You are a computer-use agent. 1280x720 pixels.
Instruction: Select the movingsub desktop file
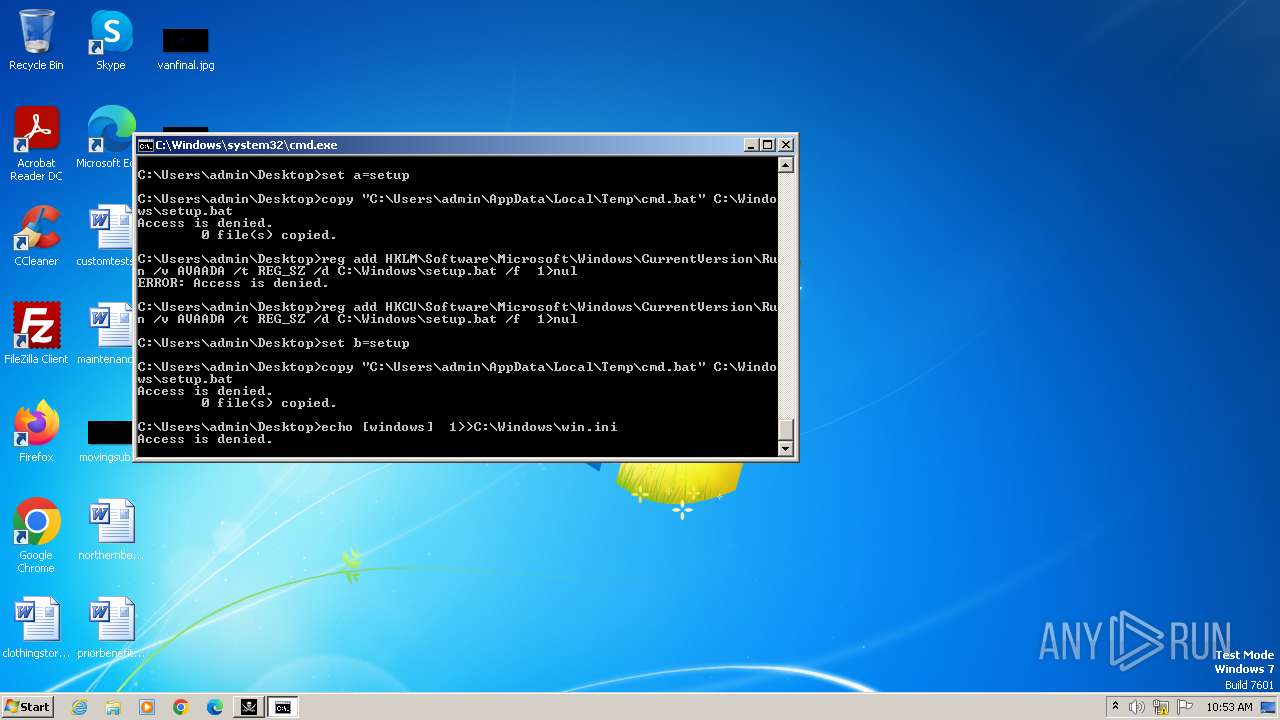[106, 440]
